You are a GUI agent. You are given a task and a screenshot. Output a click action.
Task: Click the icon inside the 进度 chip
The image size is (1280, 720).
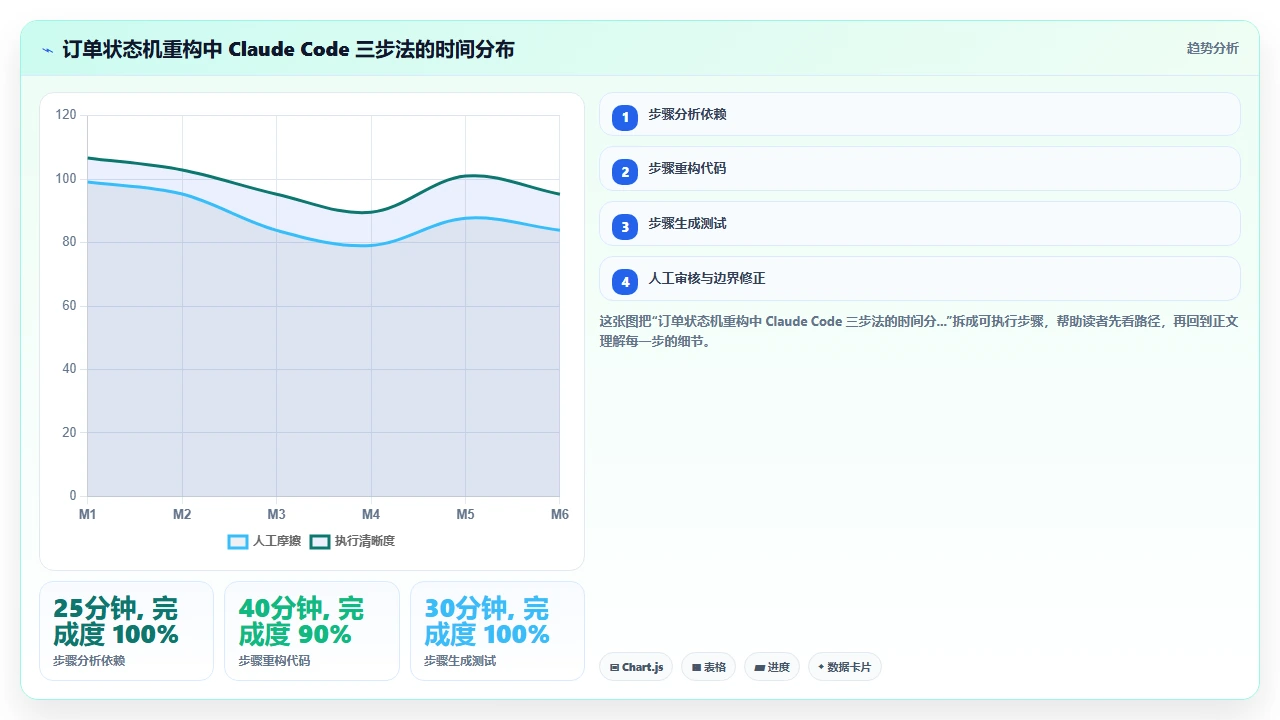pos(759,667)
